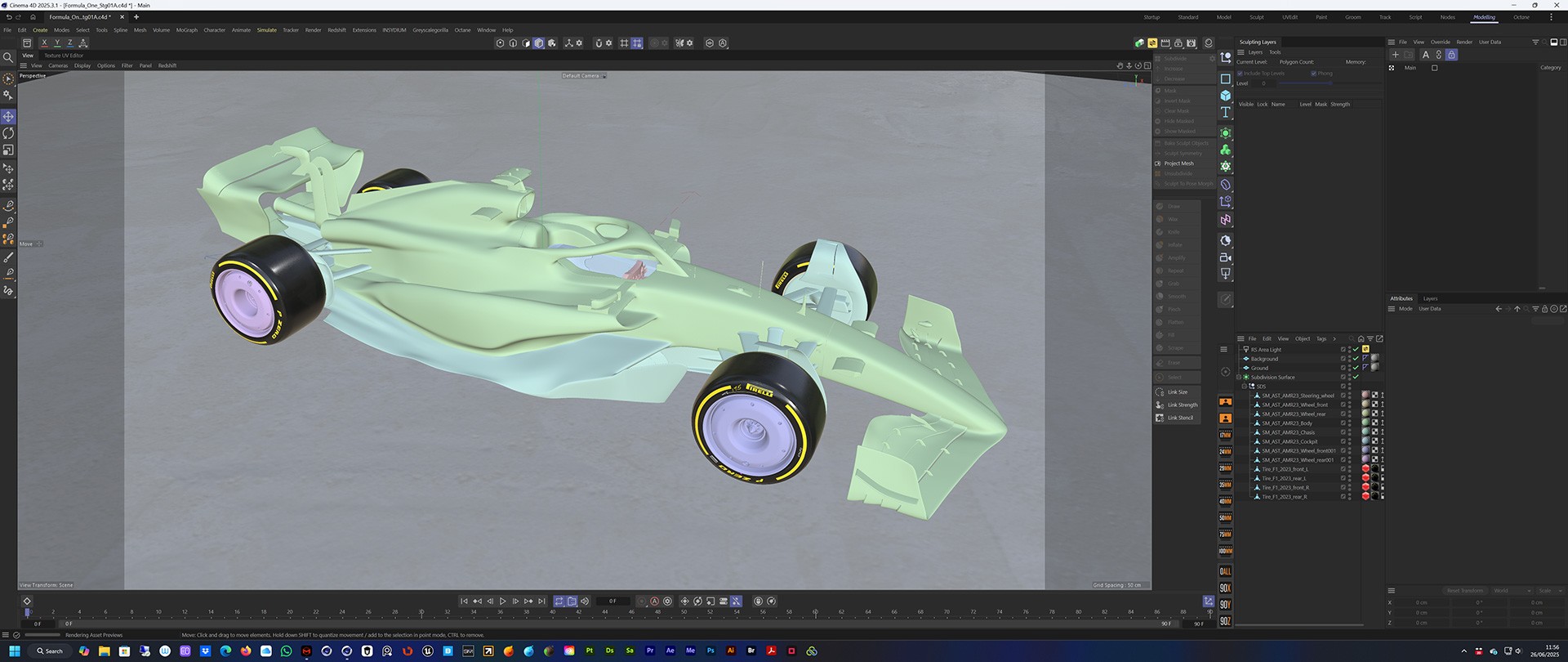Select the Move tool in left toolbar
The image size is (1568, 662).
[x=8, y=117]
